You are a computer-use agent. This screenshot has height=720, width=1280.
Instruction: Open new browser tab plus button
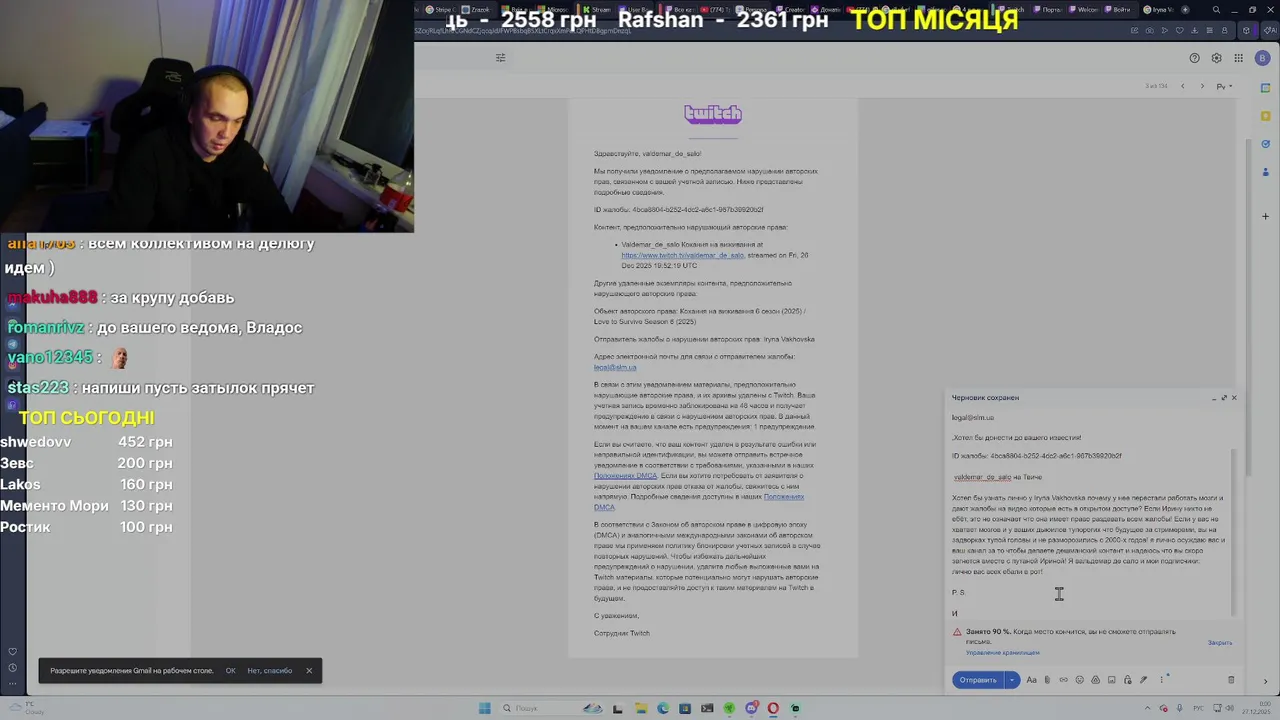pyautogui.click(x=1186, y=10)
